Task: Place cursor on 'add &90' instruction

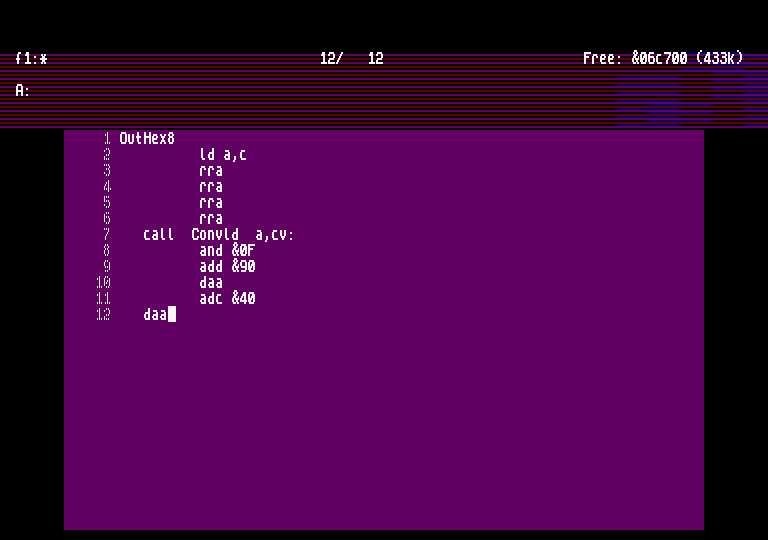Action: [x=227, y=267]
